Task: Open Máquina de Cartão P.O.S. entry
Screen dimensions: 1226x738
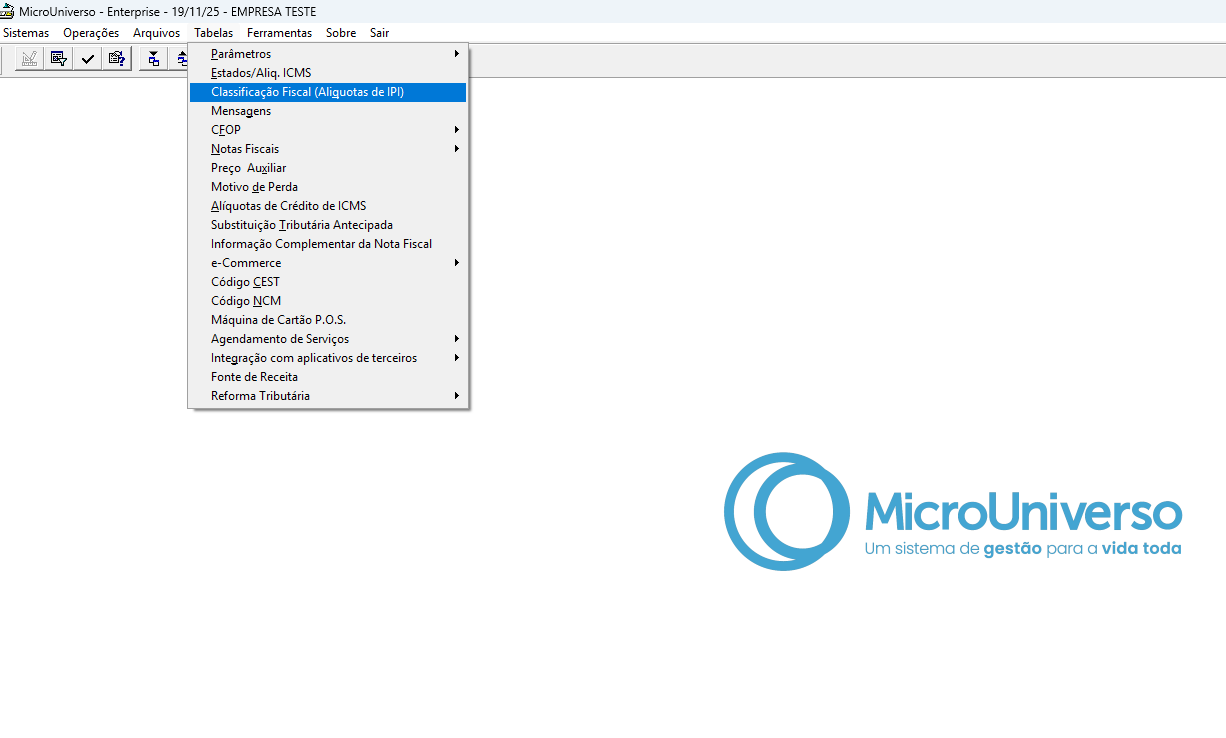Action: point(278,320)
